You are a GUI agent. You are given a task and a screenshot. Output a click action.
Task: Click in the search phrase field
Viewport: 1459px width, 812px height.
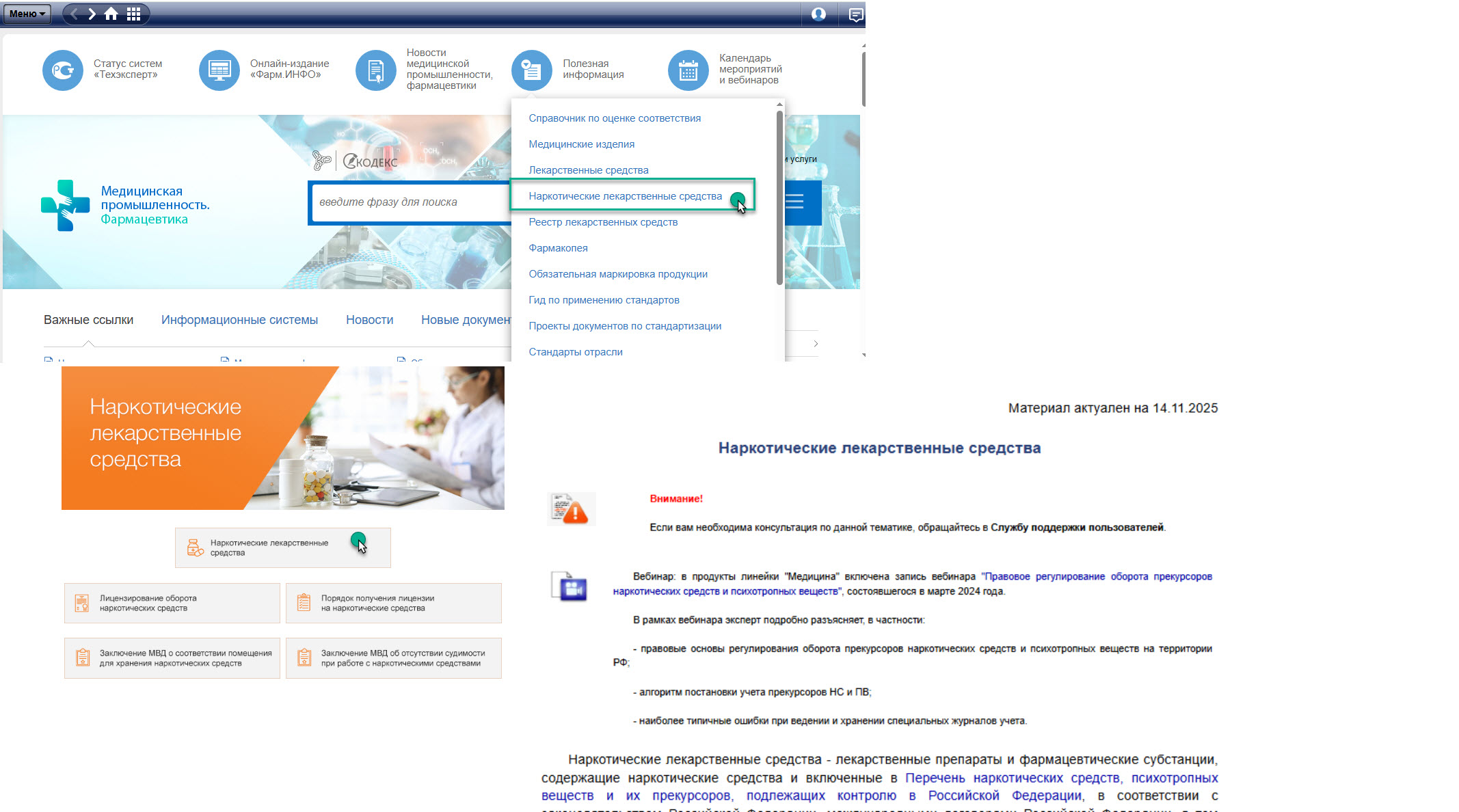[x=410, y=202]
